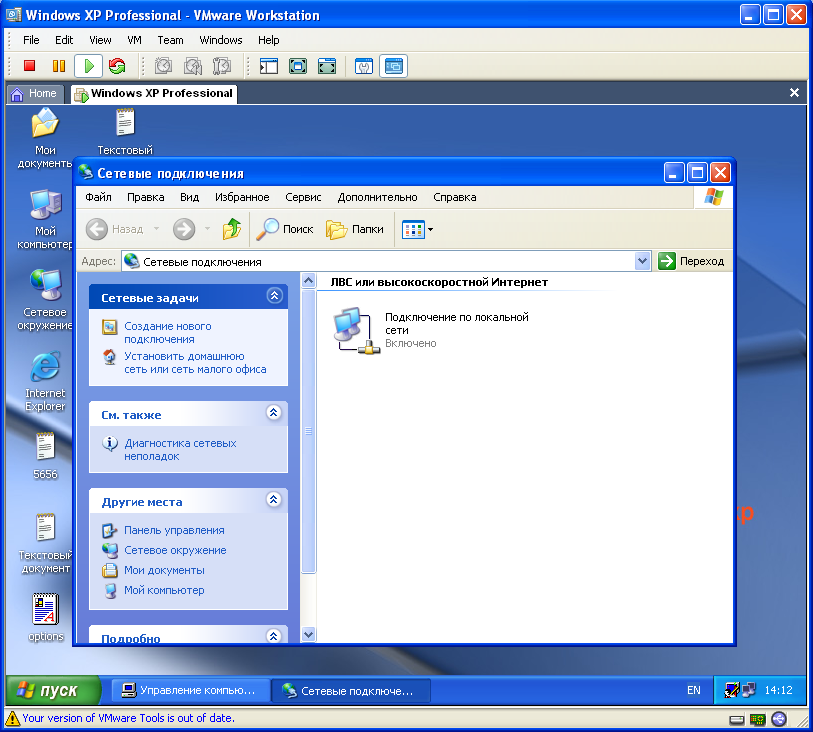
Task: Switch to the Home tab in VMware
Action: click(x=34, y=94)
